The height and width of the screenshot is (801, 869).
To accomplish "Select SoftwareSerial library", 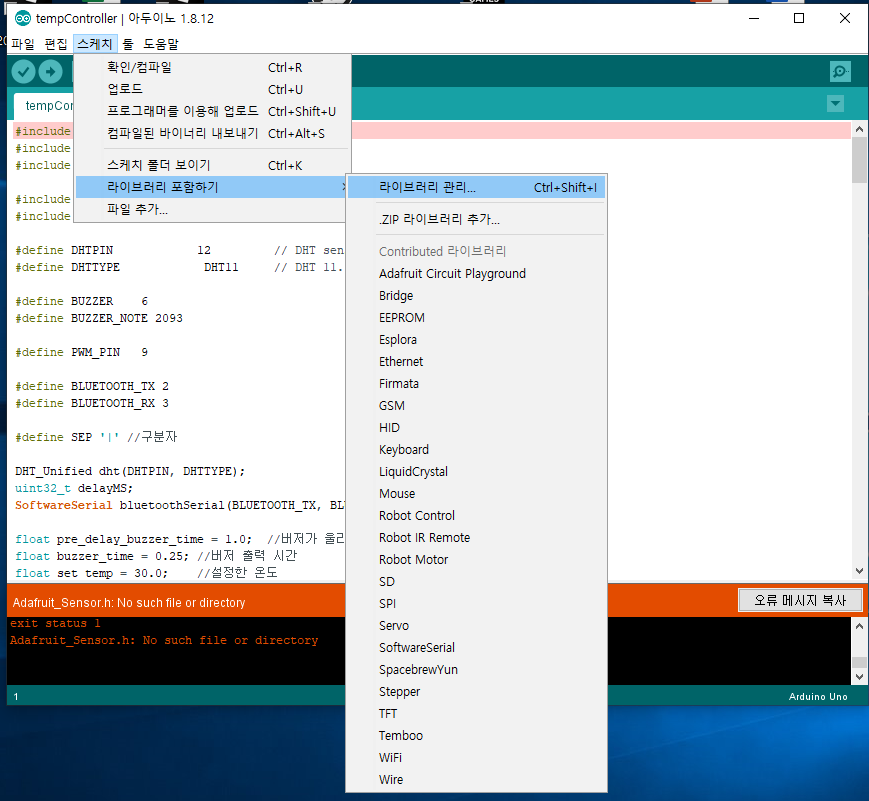I will (x=417, y=647).
